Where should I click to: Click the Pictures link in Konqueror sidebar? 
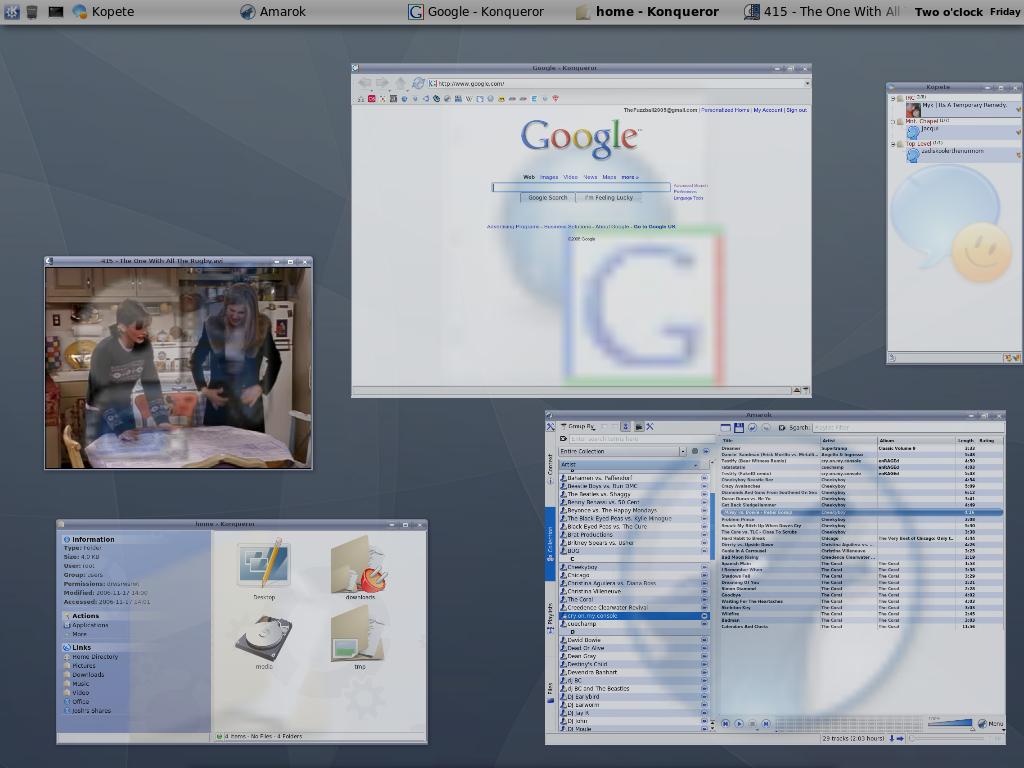pyautogui.click(x=84, y=666)
